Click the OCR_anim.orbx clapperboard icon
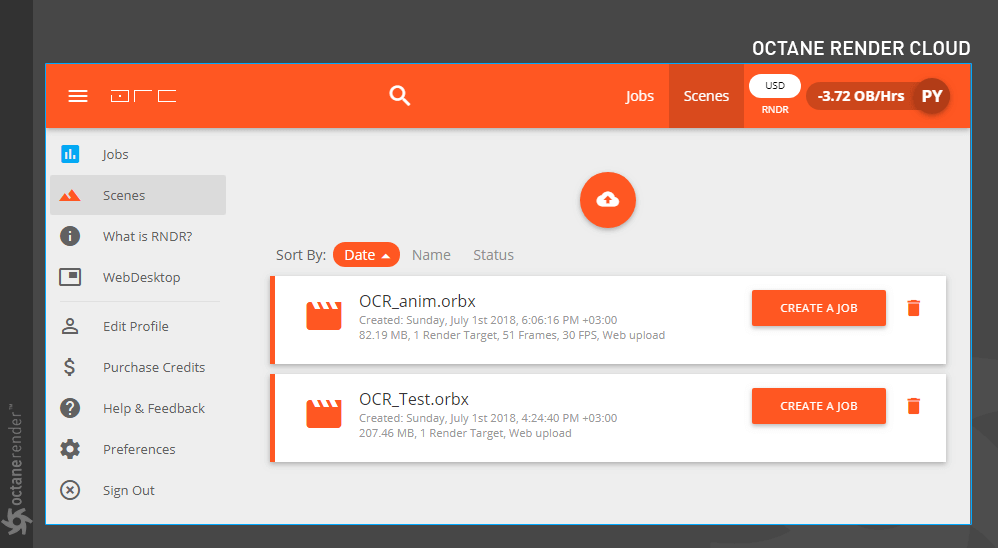The image size is (998, 548). pos(324,316)
